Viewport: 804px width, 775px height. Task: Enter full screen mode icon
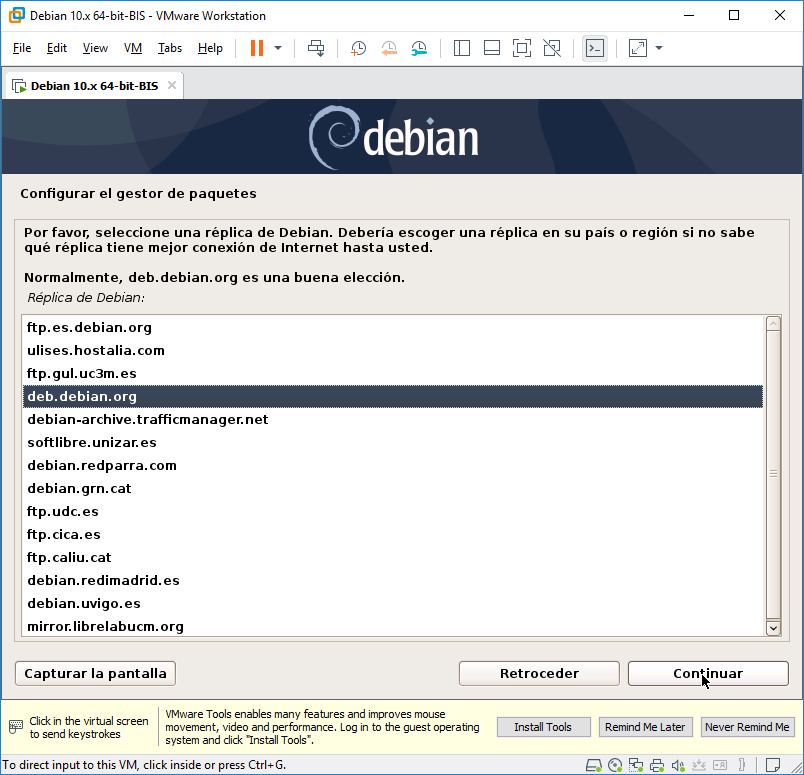[x=522, y=48]
